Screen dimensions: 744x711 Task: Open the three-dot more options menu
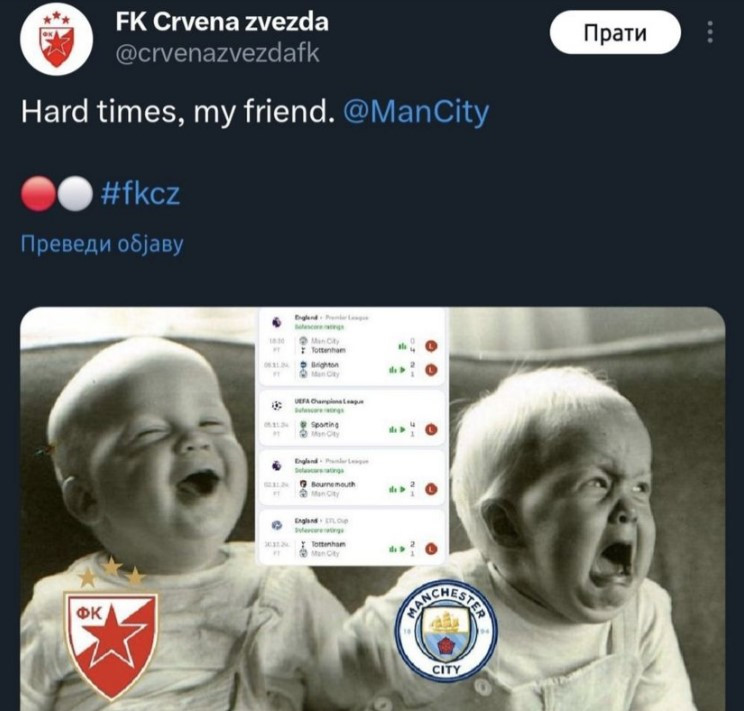[x=710, y=32]
